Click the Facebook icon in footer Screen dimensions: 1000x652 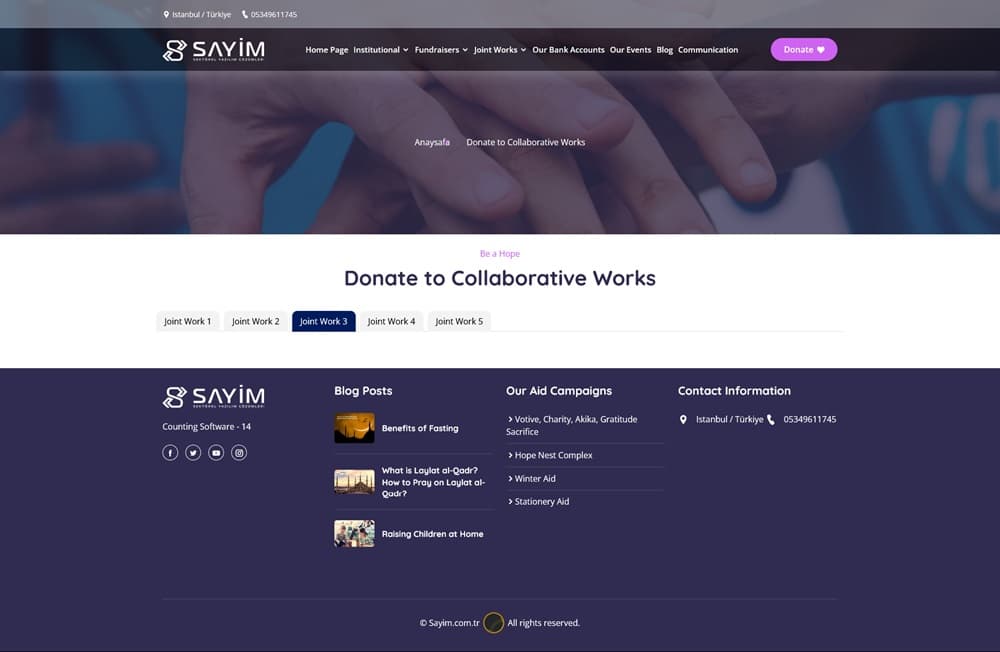tap(170, 453)
